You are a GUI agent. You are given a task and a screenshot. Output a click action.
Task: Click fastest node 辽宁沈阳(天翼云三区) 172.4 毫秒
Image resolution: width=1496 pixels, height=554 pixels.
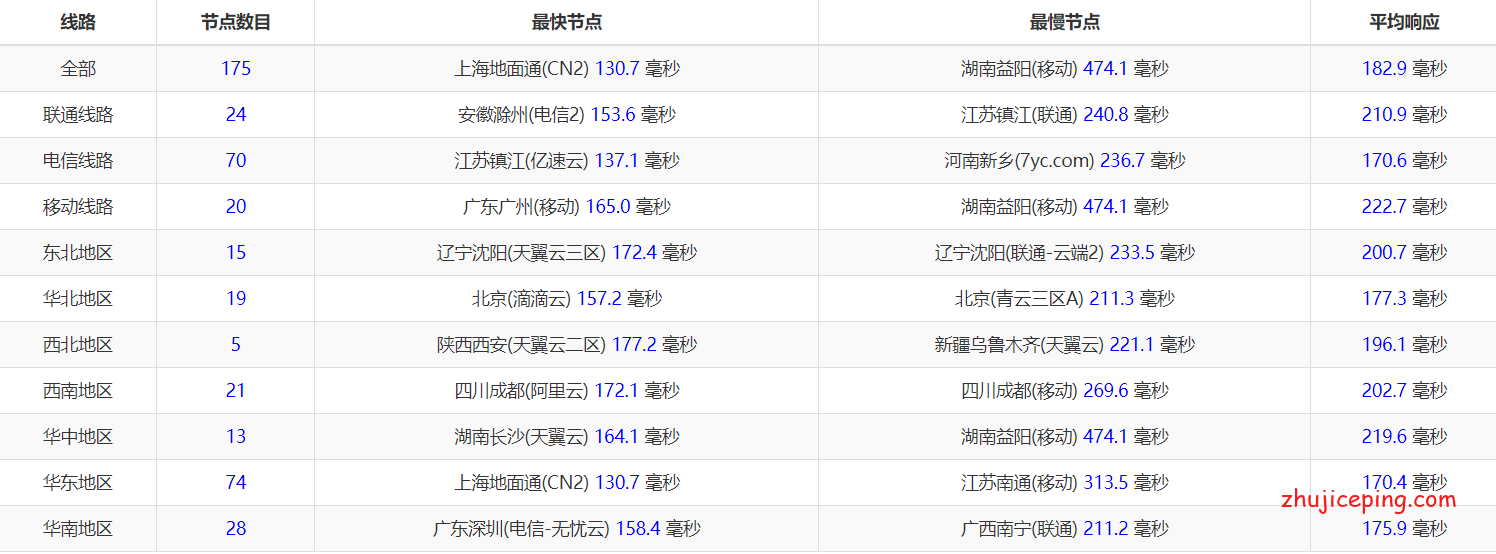click(567, 253)
